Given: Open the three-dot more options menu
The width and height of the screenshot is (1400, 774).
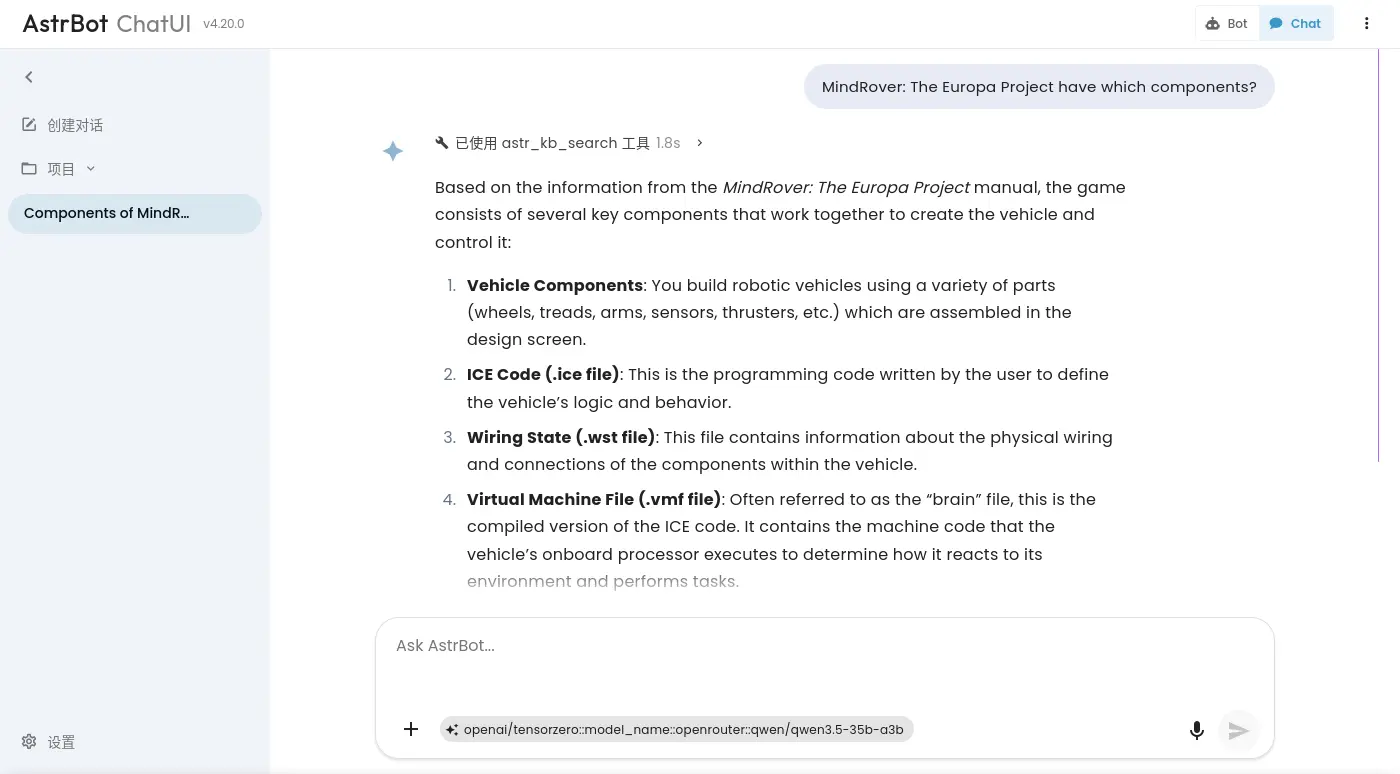Looking at the screenshot, I should coord(1366,24).
